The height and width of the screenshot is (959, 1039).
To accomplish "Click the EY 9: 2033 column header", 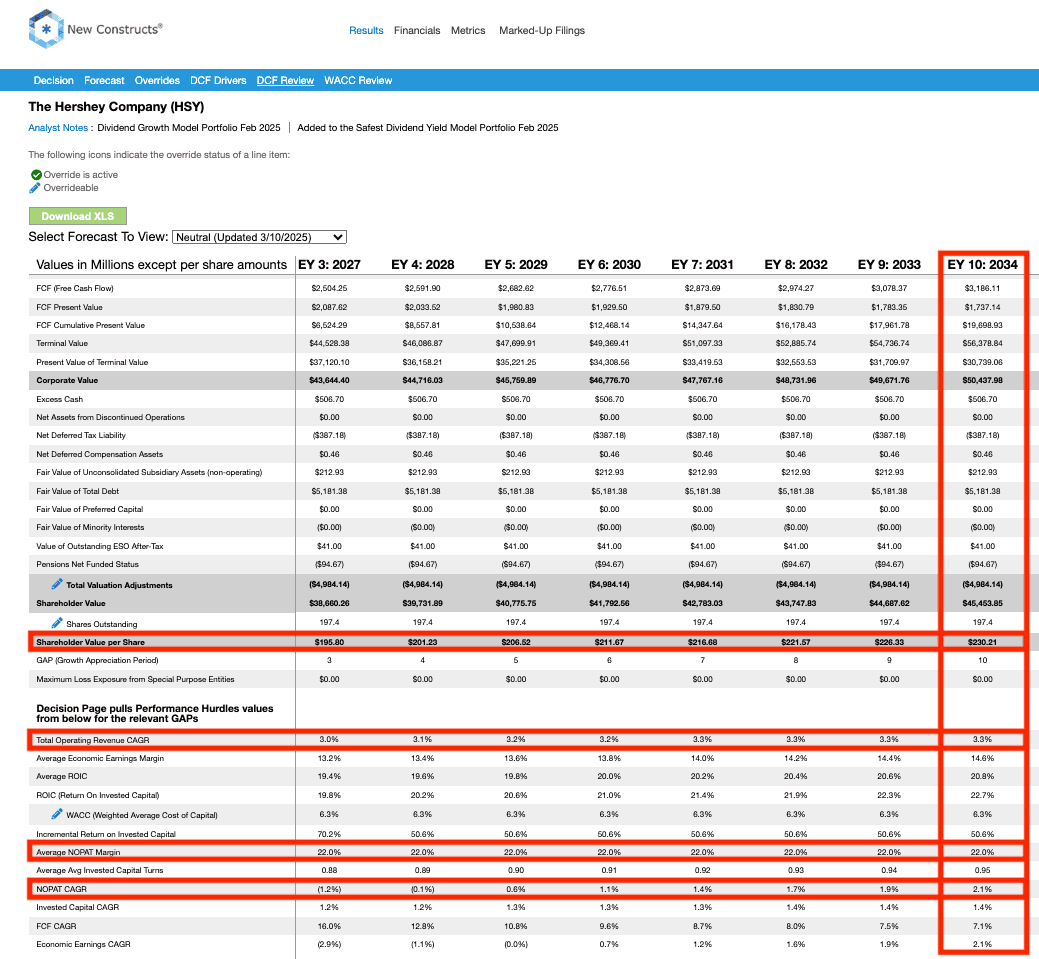I will (889, 264).
